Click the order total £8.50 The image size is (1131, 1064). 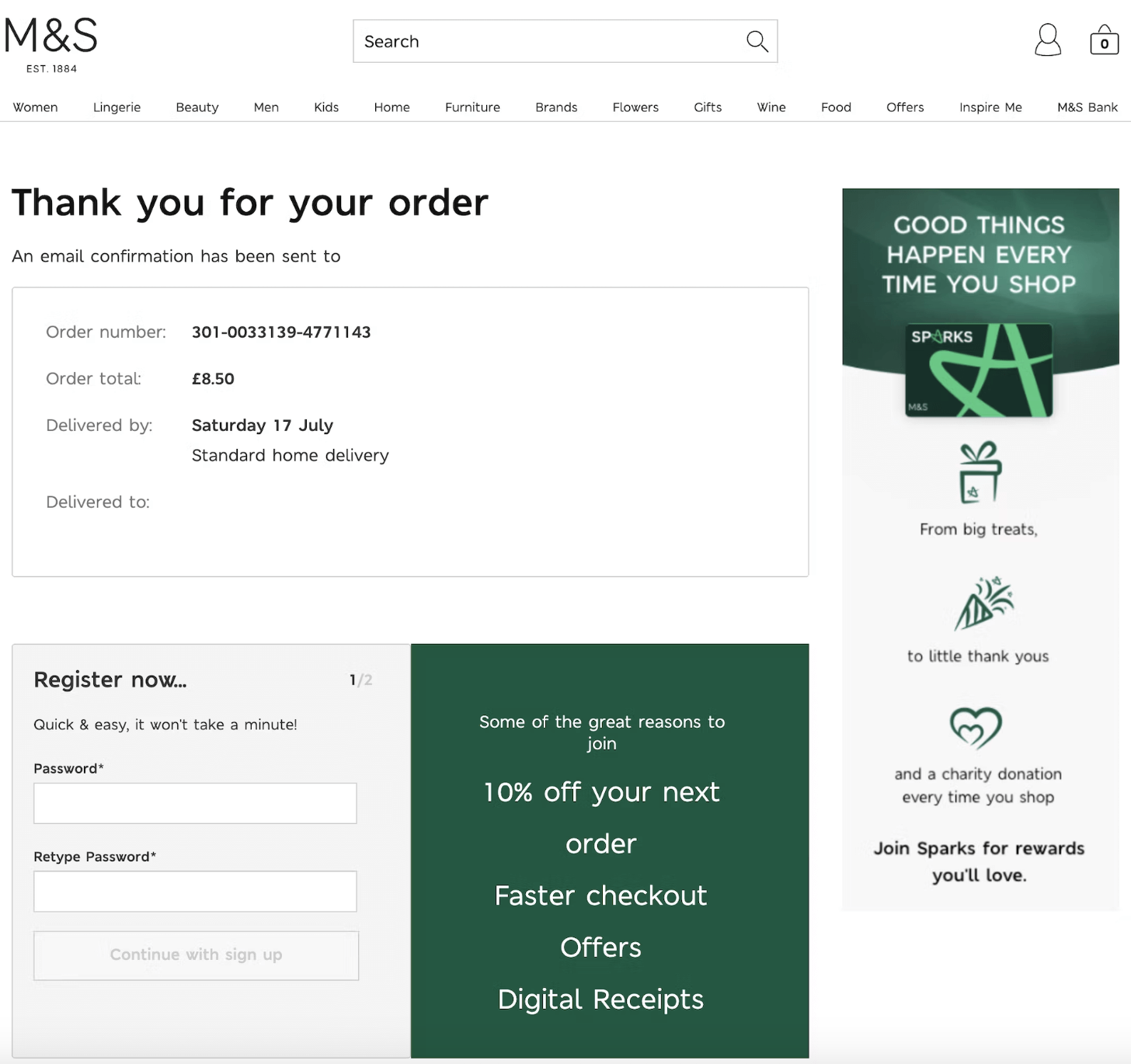(213, 379)
